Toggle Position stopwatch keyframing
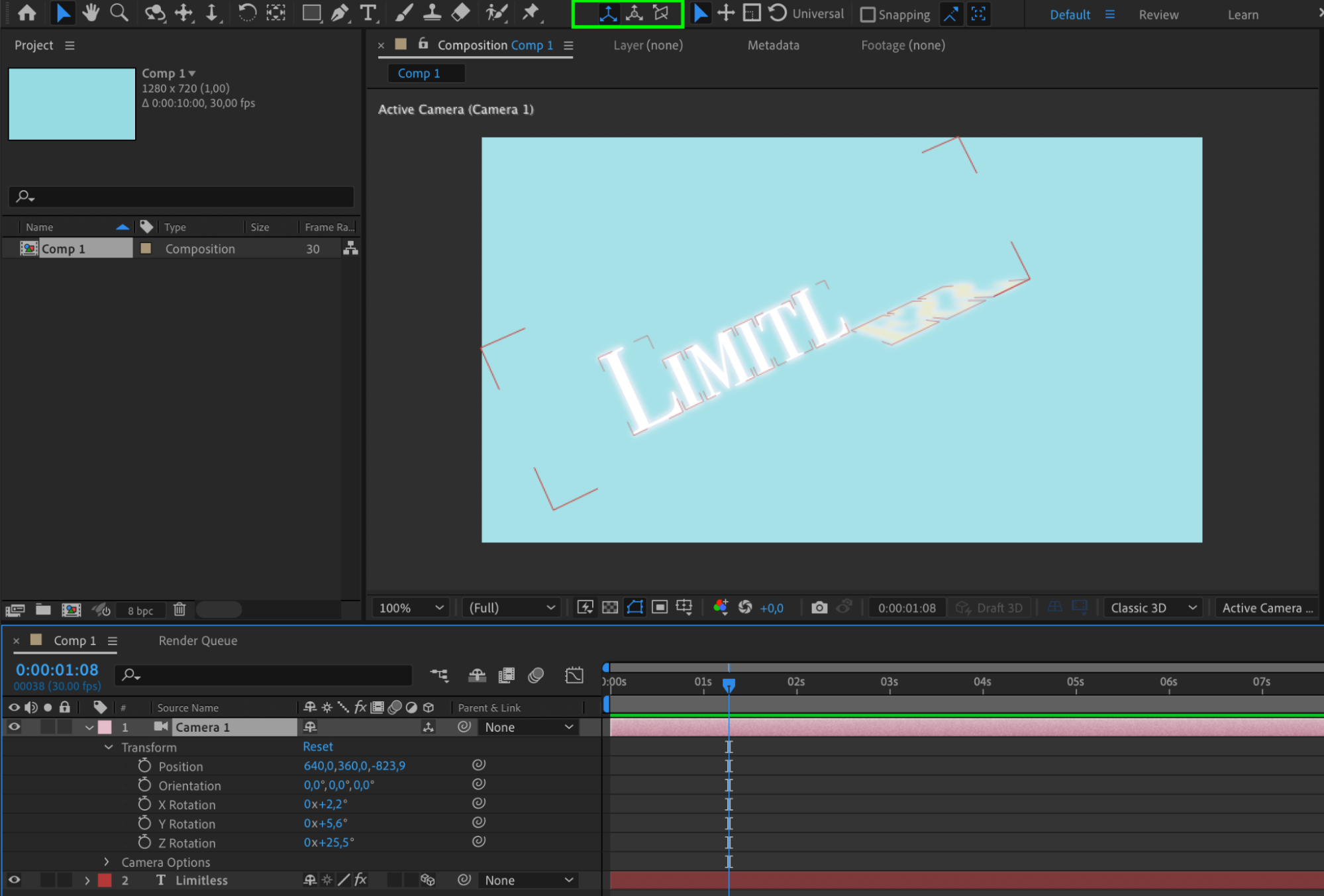The width and height of the screenshot is (1324, 896). (x=144, y=766)
